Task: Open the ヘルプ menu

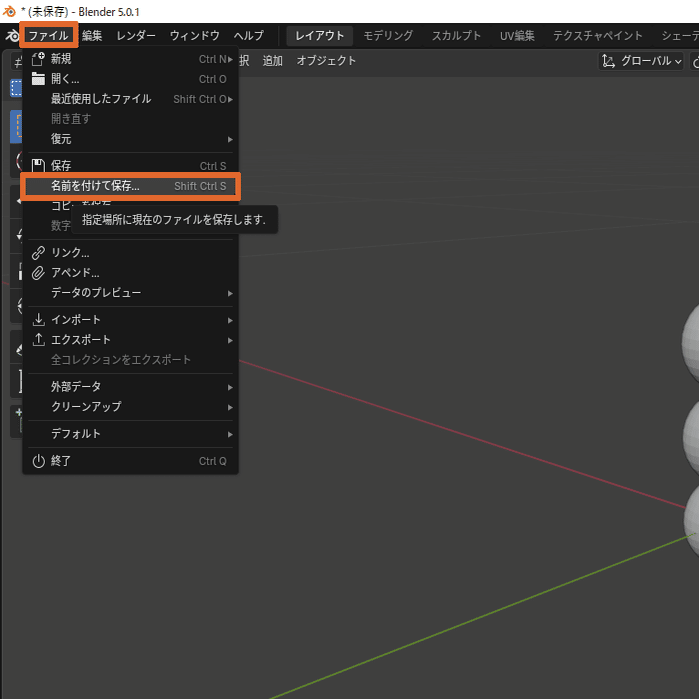Action: pyautogui.click(x=249, y=35)
